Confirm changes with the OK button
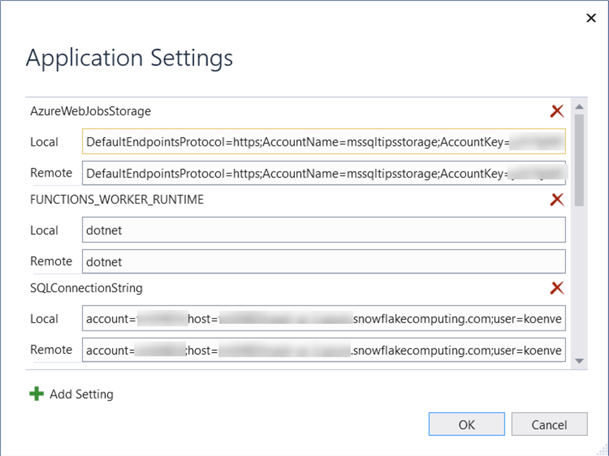 466,424
